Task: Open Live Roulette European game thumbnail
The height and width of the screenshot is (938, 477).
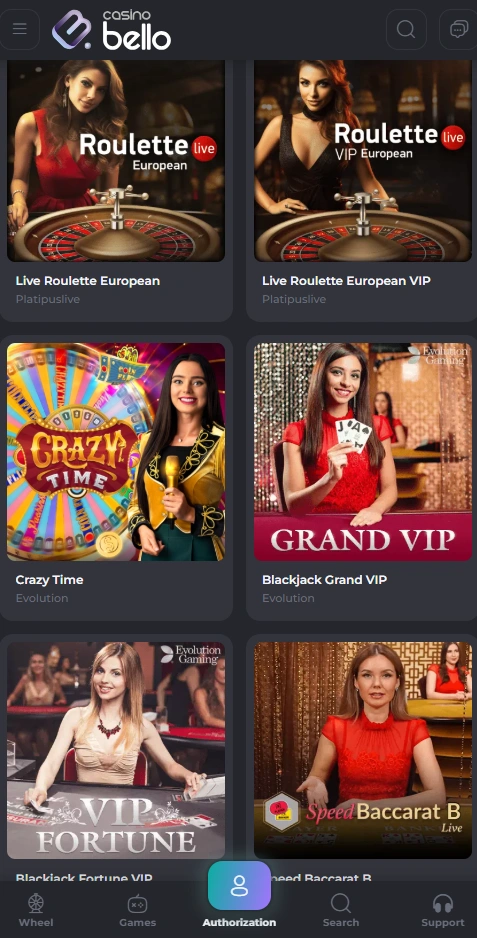Action: 116,160
